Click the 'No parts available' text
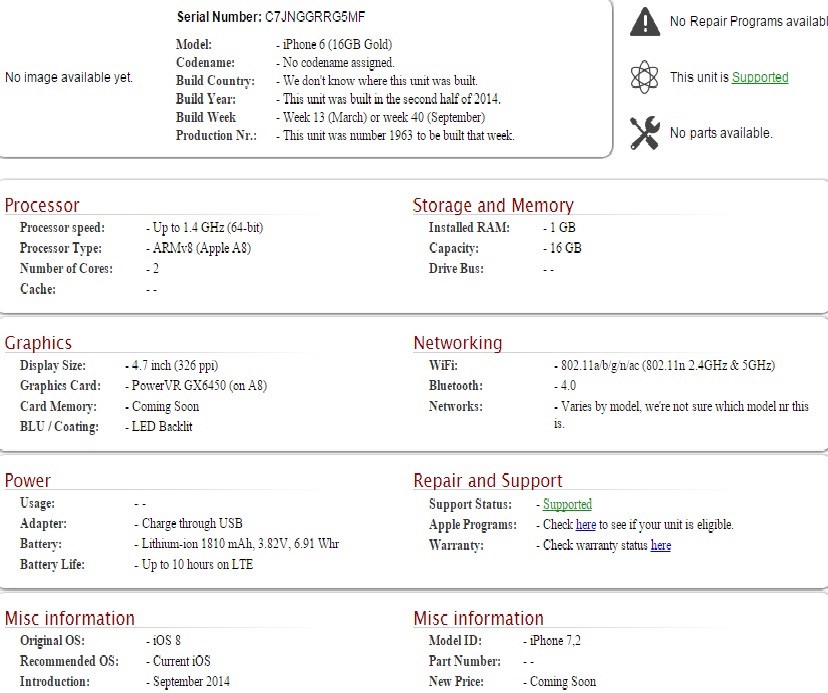This screenshot has height=693, width=828. pos(721,133)
